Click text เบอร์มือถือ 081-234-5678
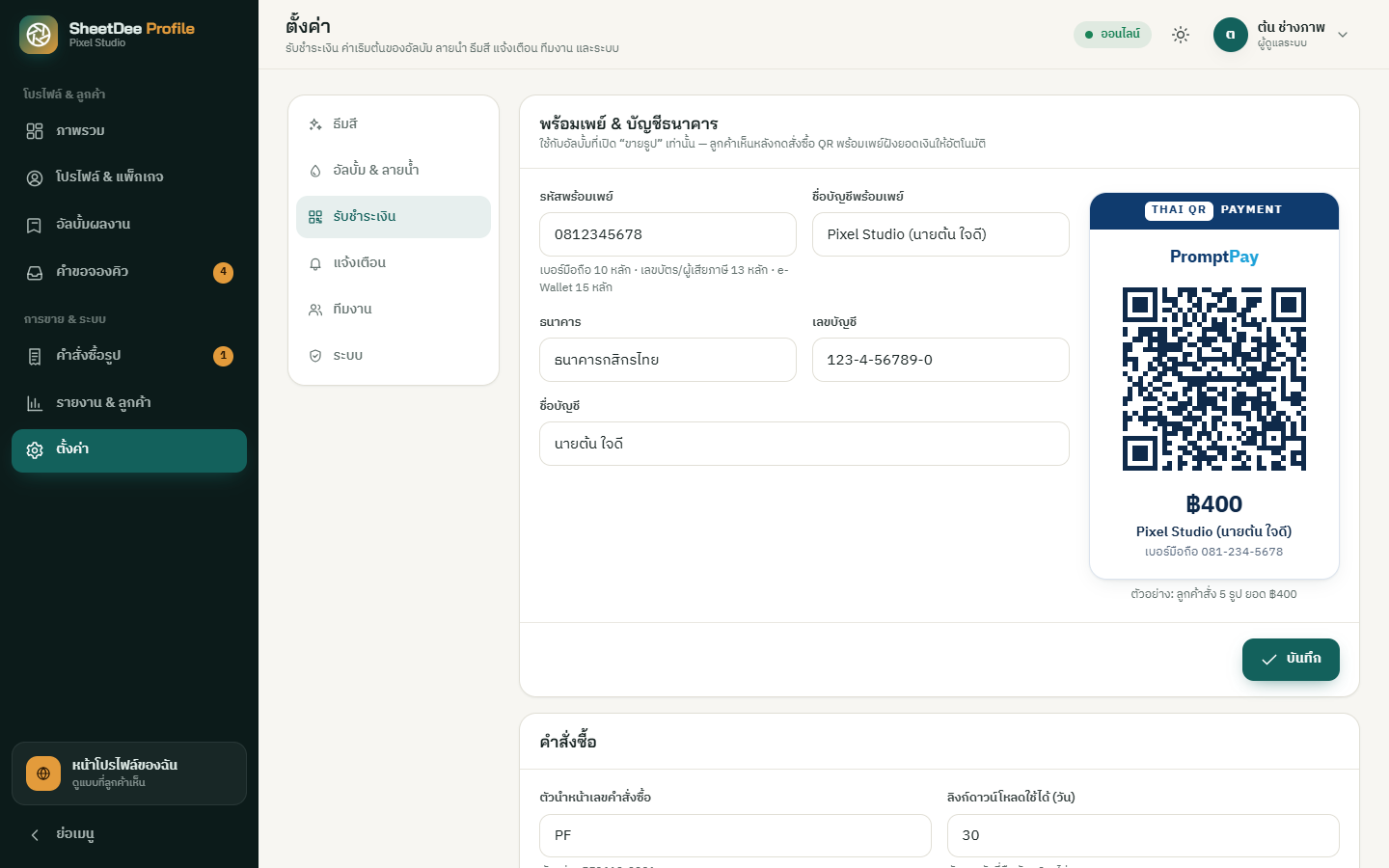The image size is (1389, 868). tap(1214, 552)
